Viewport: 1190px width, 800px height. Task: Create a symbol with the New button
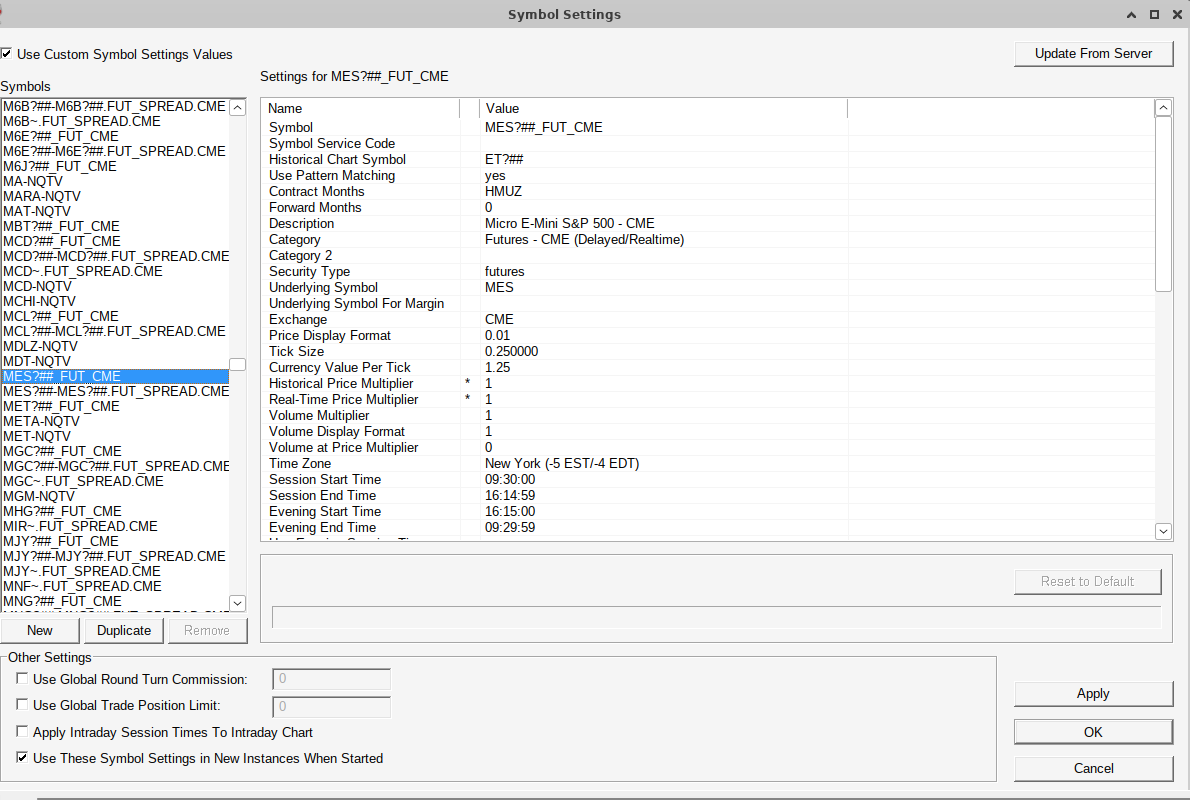coord(40,630)
